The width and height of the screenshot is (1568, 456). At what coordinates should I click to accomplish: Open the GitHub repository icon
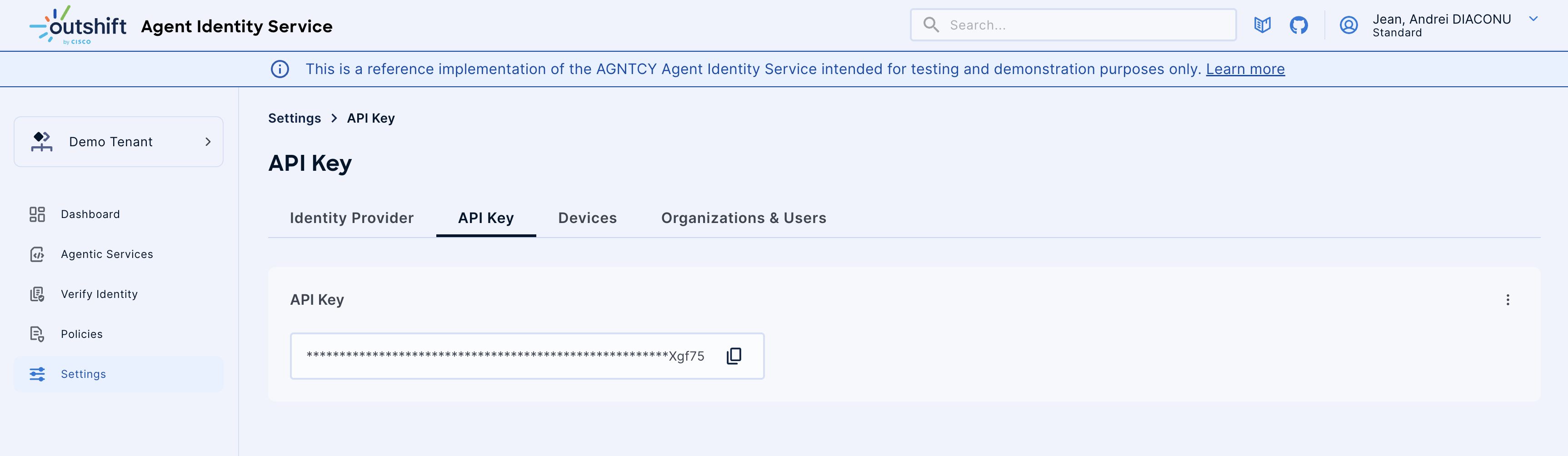1299,25
